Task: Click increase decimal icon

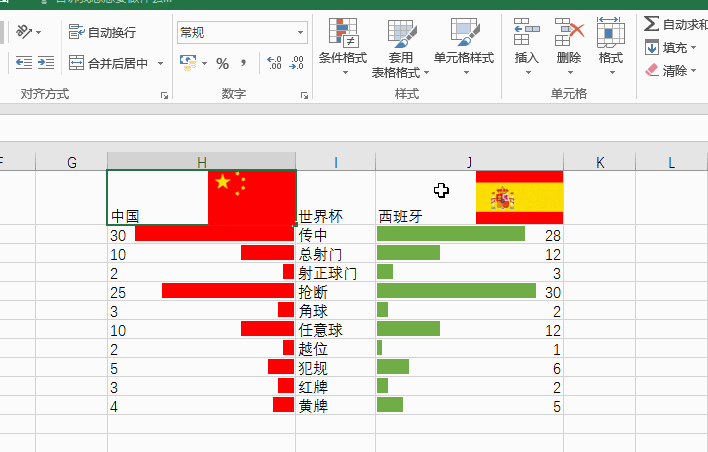Action: pos(274,63)
